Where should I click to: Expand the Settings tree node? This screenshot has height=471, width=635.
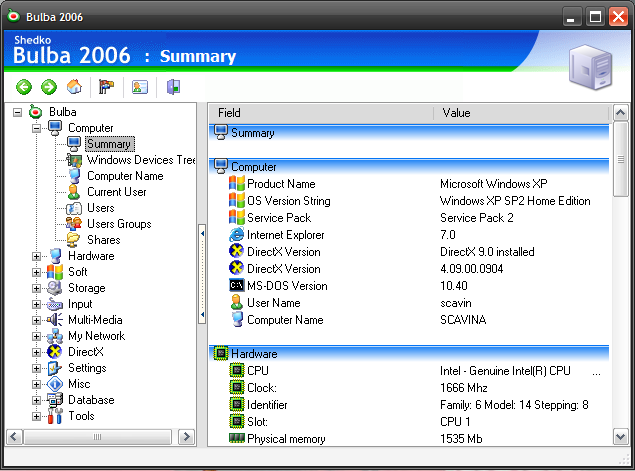[x=36, y=368]
